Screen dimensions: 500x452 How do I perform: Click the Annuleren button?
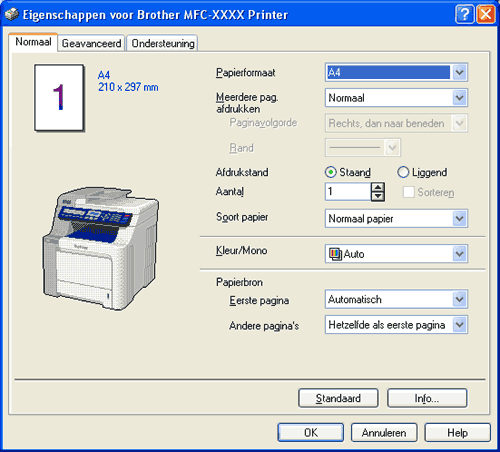tap(384, 433)
